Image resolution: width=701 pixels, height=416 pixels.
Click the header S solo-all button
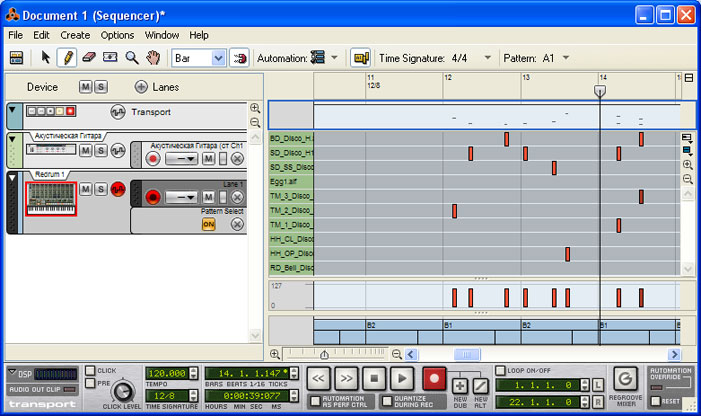(101, 87)
